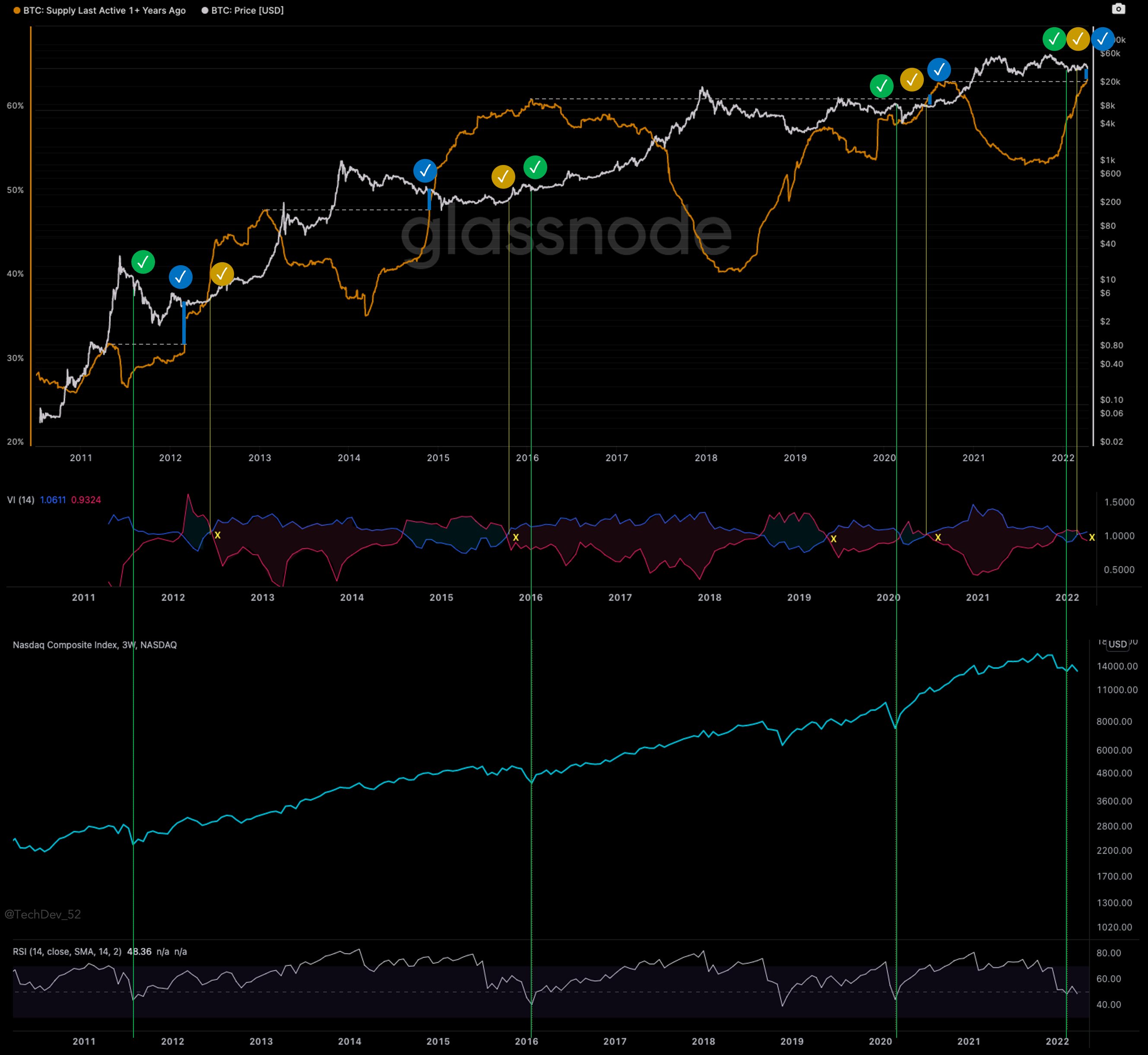Click yellow X marker near 2016 in VI panel

[x=515, y=537]
